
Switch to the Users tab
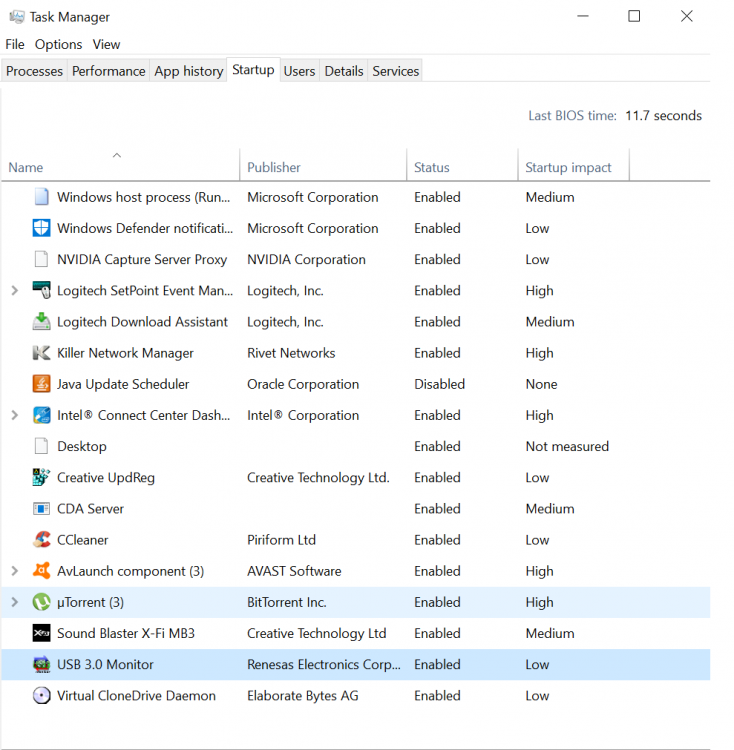pyautogui.click(x=299, y=71)
